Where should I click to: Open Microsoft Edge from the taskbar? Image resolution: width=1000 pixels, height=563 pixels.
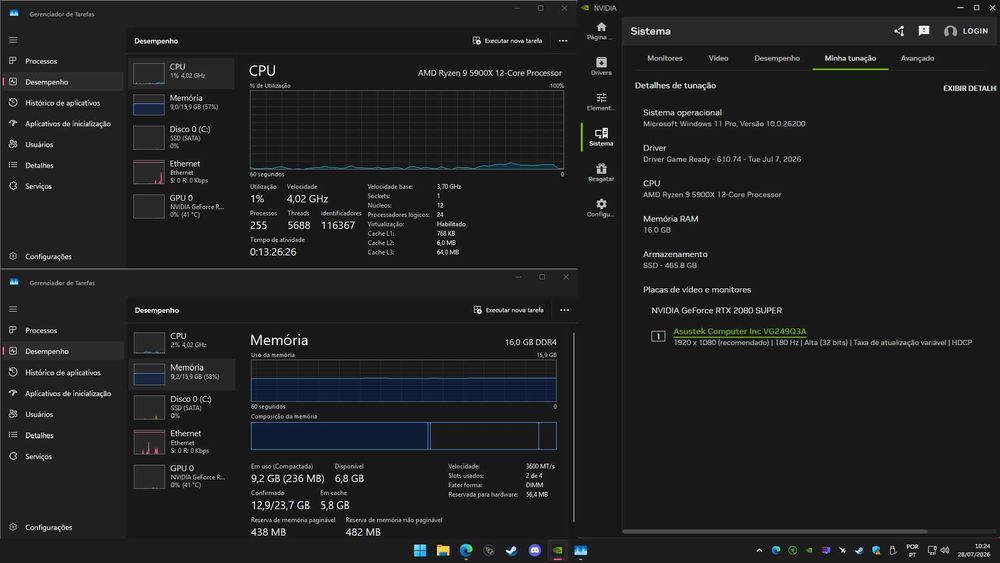466,550
